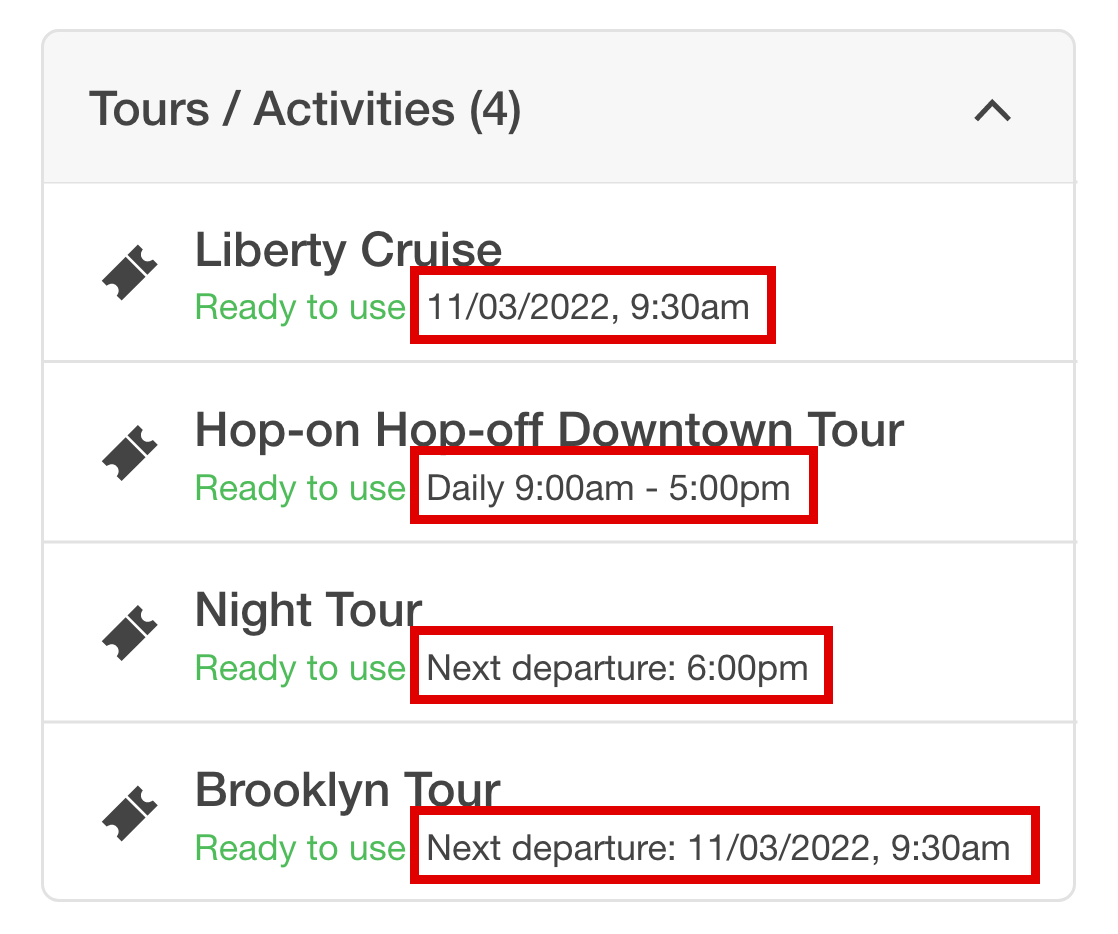Click Ready to use under Night Tour
The image size is (1118, 934).
click(300, 668)
